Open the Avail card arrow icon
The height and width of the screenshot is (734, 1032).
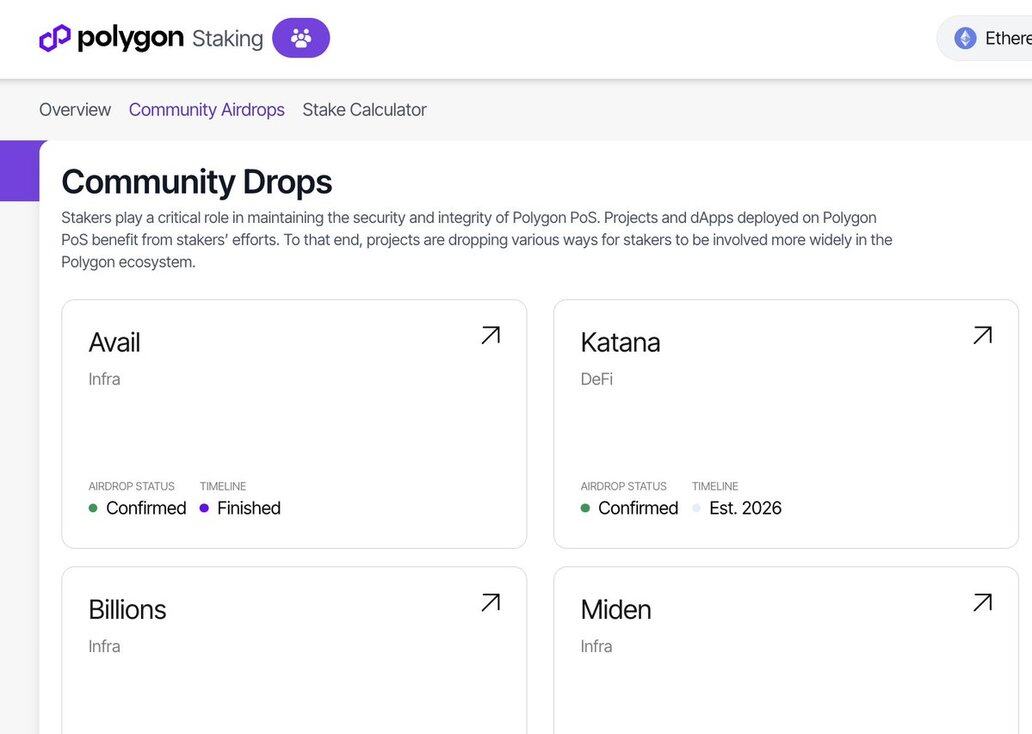pyautogui.click(x=490, y=335)
